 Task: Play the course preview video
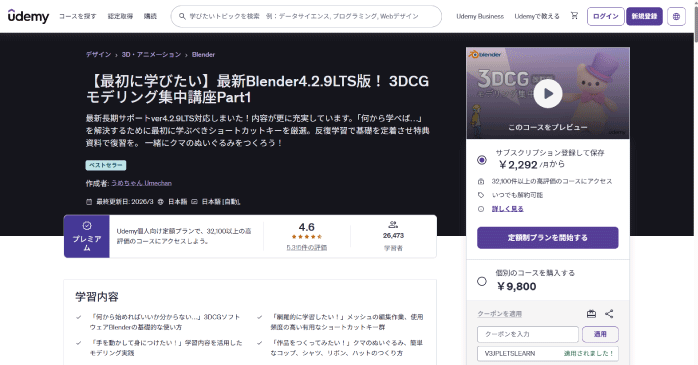(548, 93)
